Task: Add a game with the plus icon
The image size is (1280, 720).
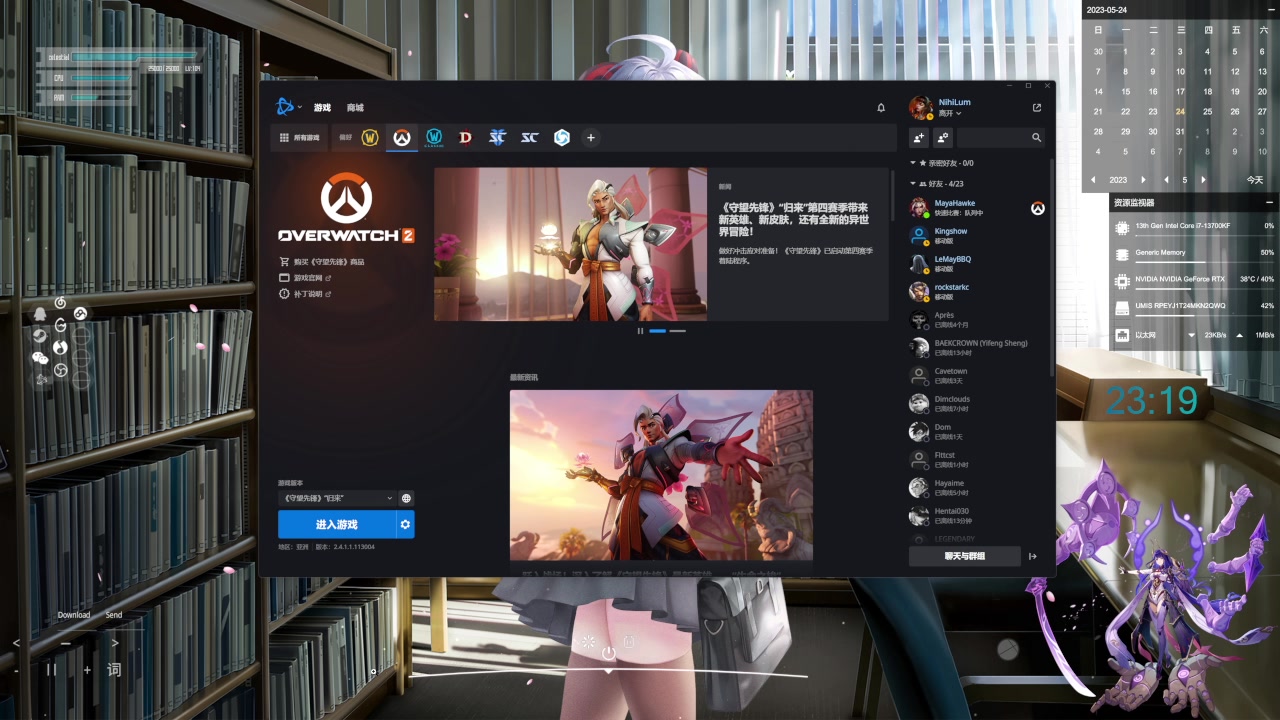Action: coord(591,138)
